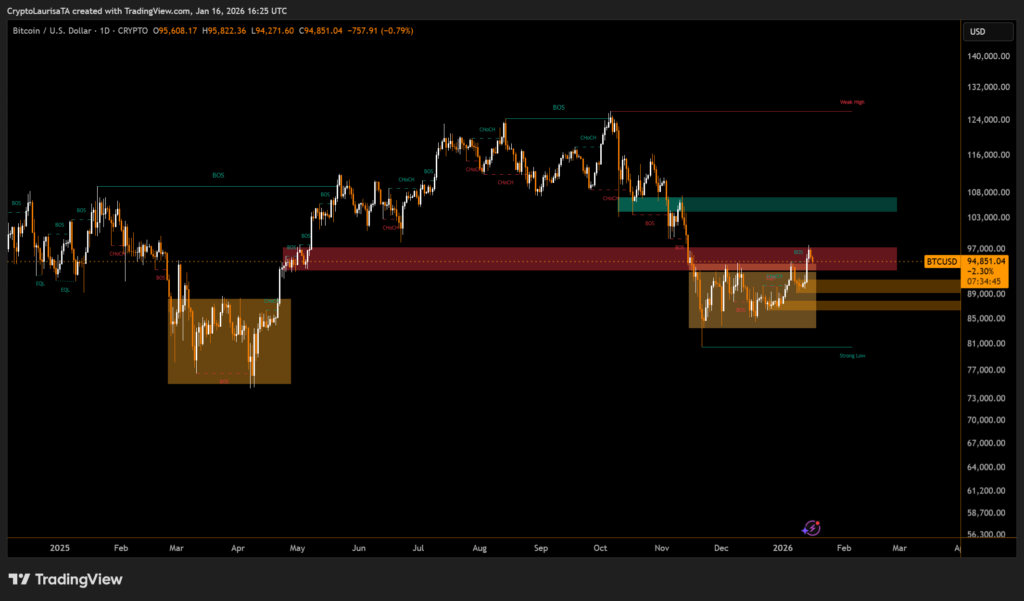Click the 108,000.00 price axis label
1024x601 pixels.
coord(988,192)
